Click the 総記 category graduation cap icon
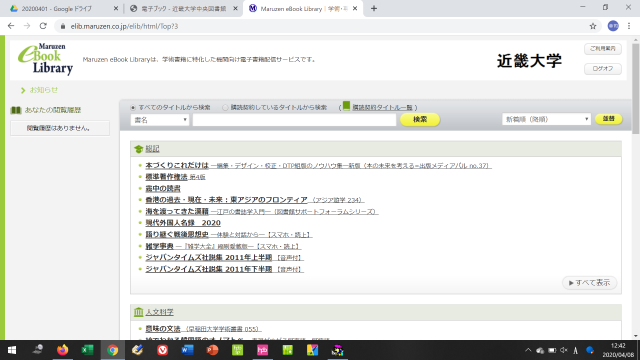640x360 pixels. 138,149
